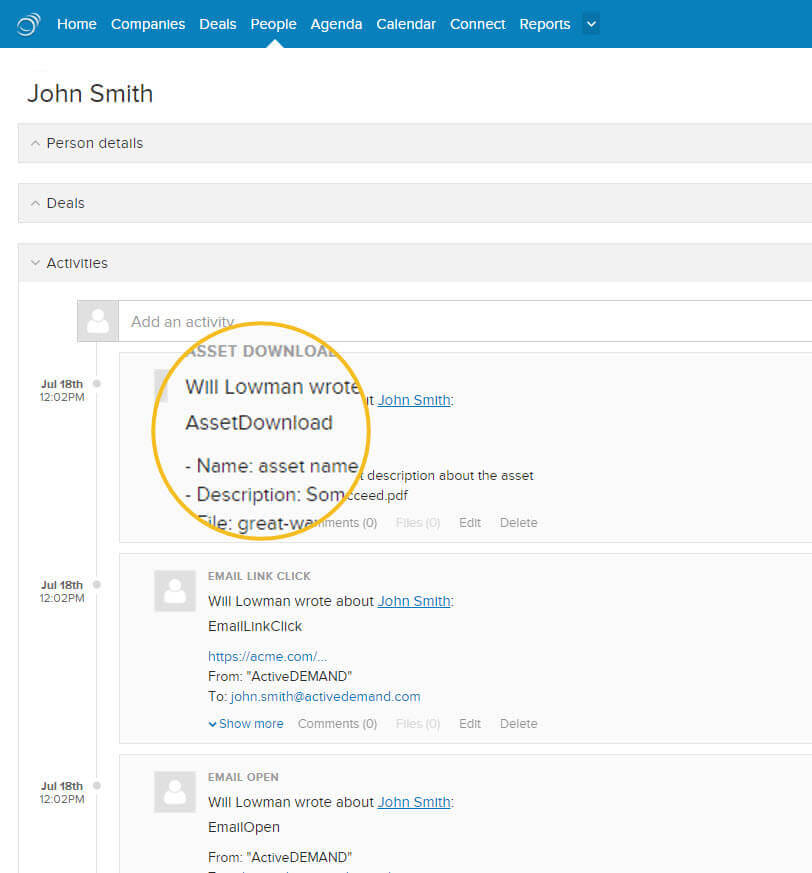Click timeline dot beside Email Link Click activity
This screenshot has width=812, height=873.
[x=97, y=585]
